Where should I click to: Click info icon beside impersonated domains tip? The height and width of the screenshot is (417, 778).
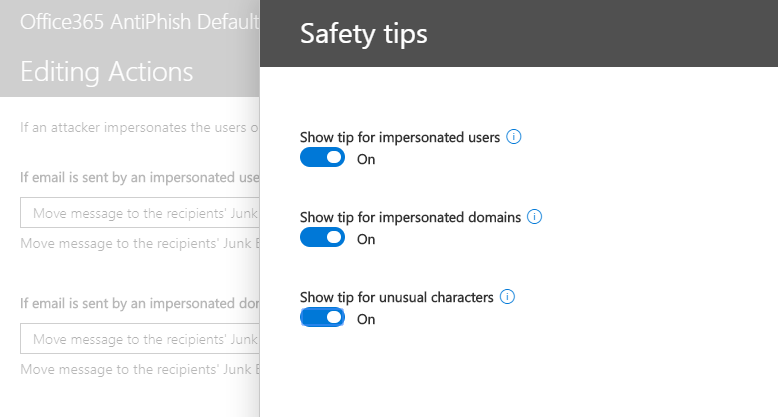click(534, 217)
